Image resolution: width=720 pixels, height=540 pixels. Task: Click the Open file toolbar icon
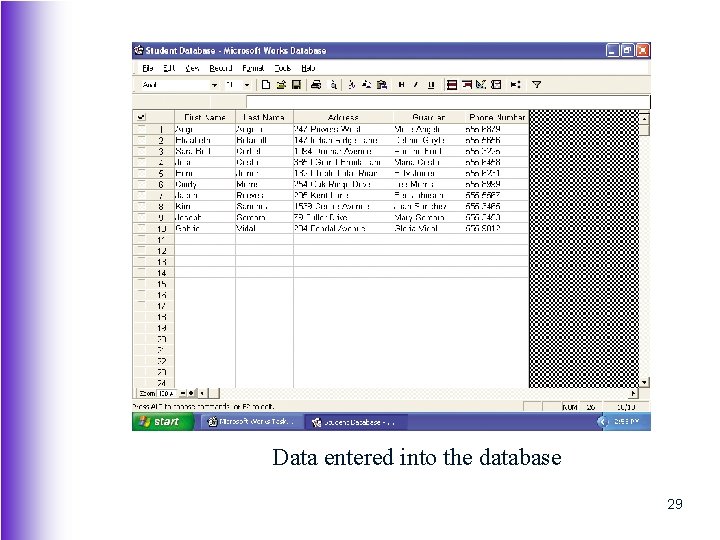tap(281, 84)
